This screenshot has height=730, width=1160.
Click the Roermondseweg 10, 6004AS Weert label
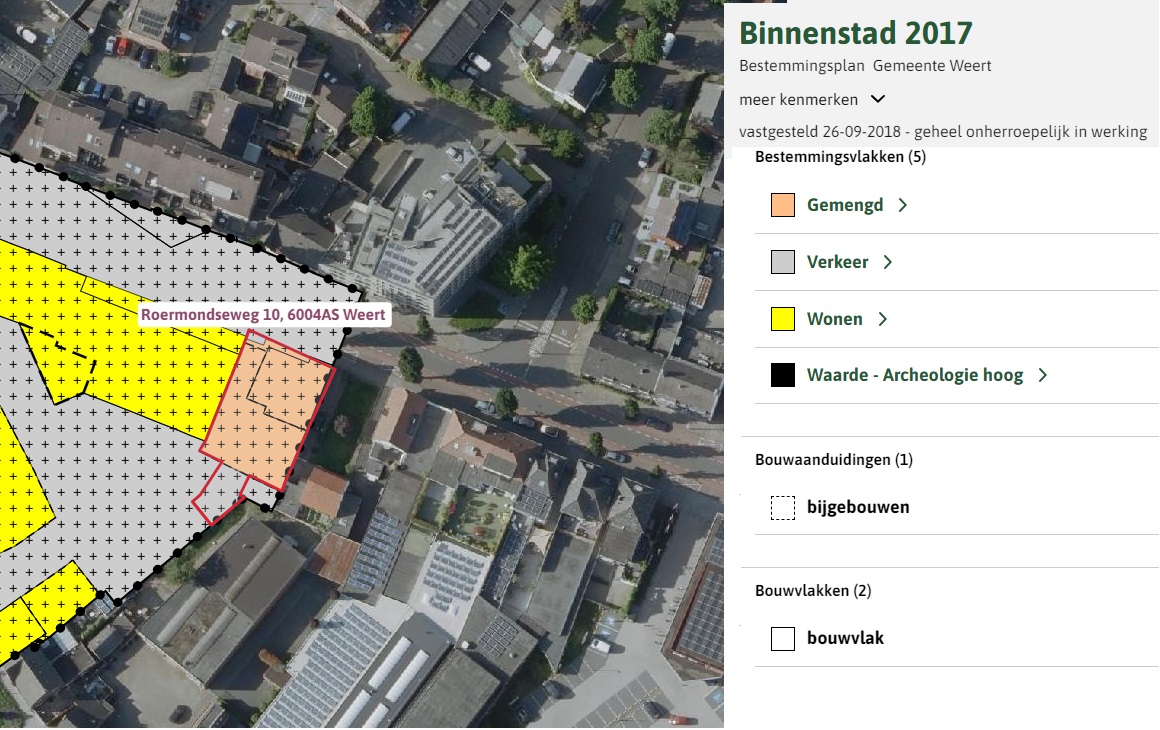265,314
